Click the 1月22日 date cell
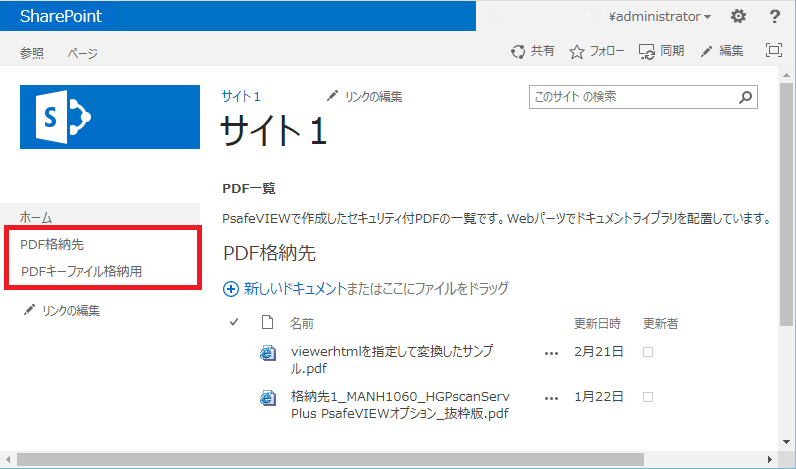Image resolution: width=796 pixels, height=469 pixels. 599,396
